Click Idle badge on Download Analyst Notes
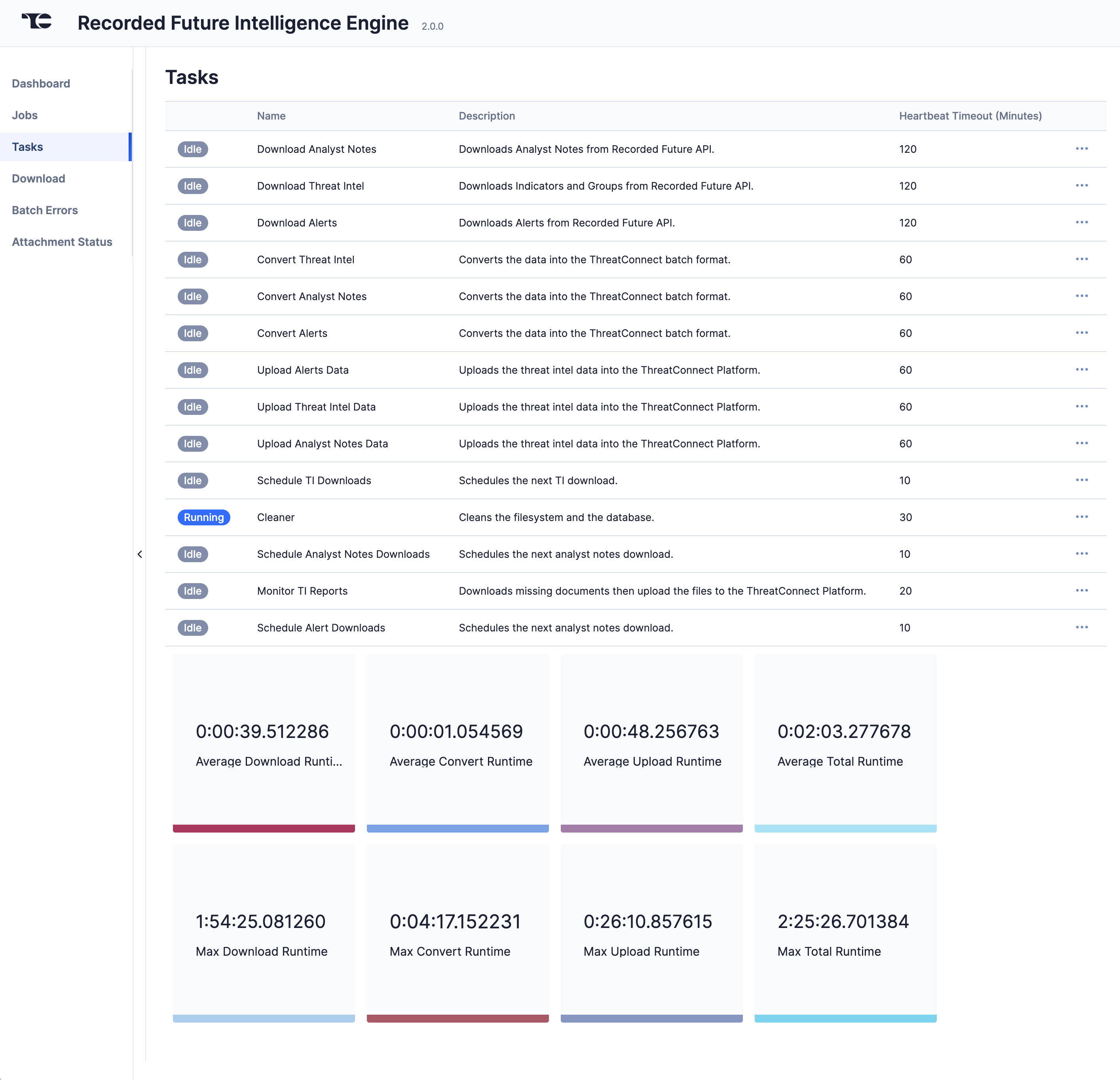 pyautogui.click(x=193, y=149)
